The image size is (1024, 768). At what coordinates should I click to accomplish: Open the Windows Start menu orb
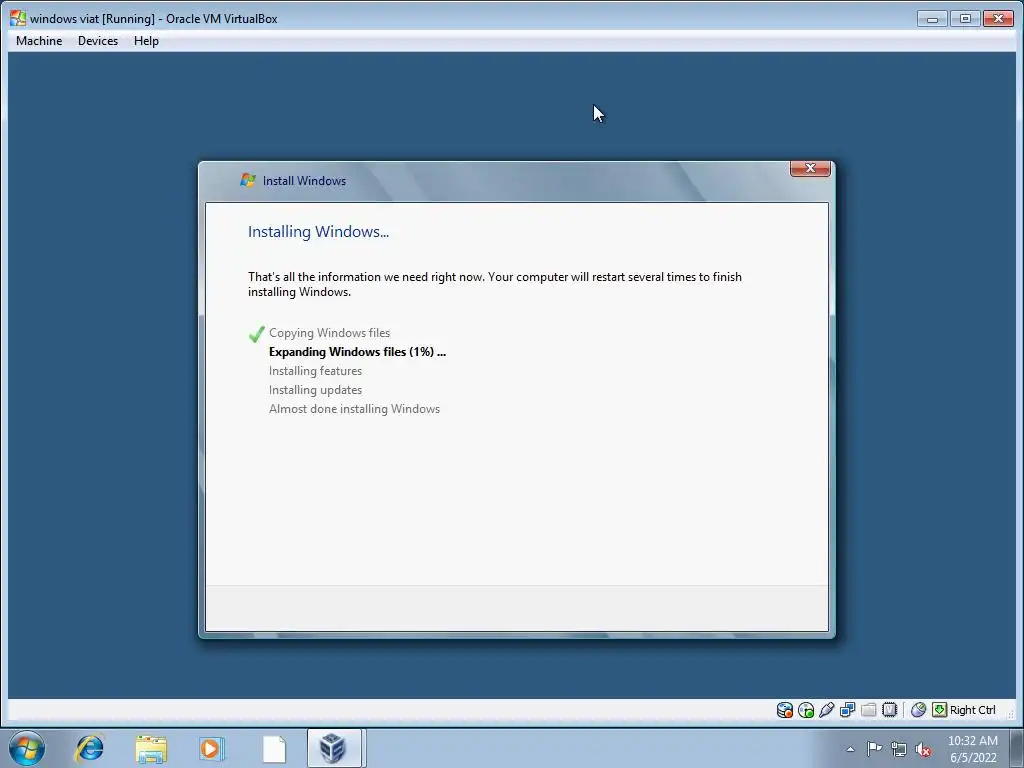click(27, 748)
